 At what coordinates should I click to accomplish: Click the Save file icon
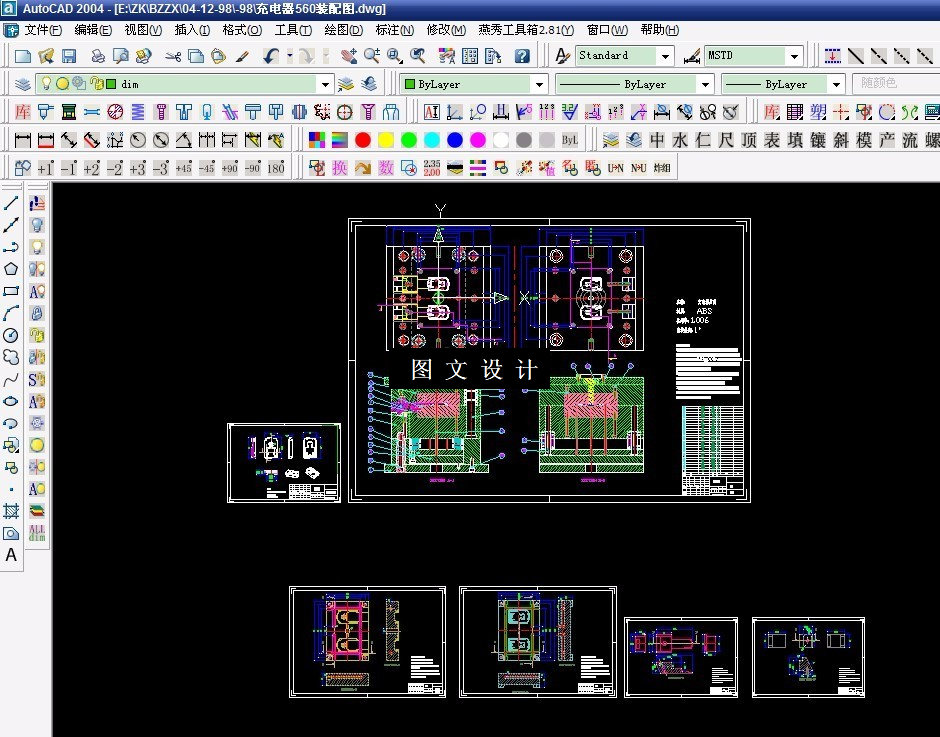pyautogui.click(x=69, y=56)
